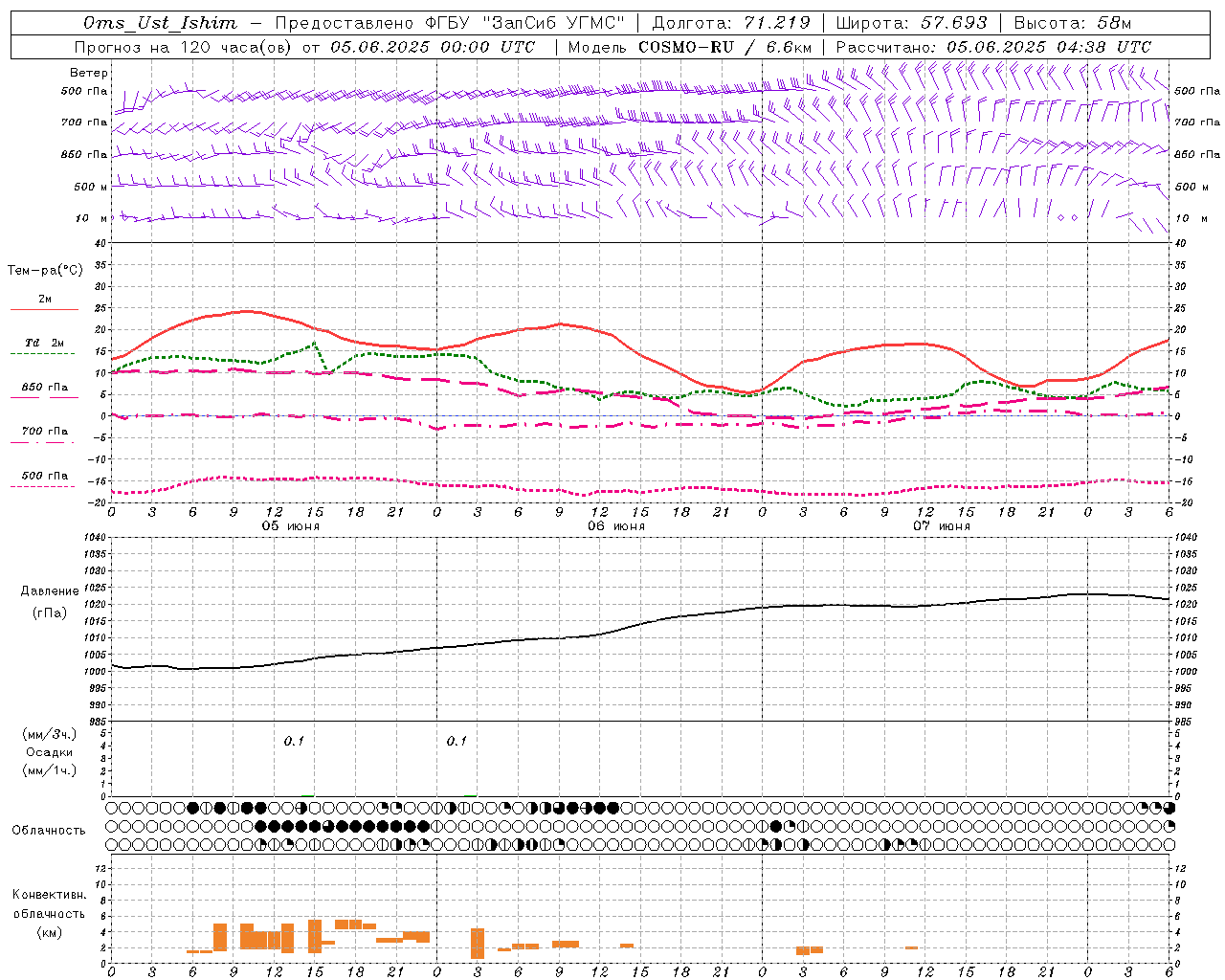Viewport: 1225px width, 980px height.
Task: Click the Ветер panel label
Action: point(89,73)
